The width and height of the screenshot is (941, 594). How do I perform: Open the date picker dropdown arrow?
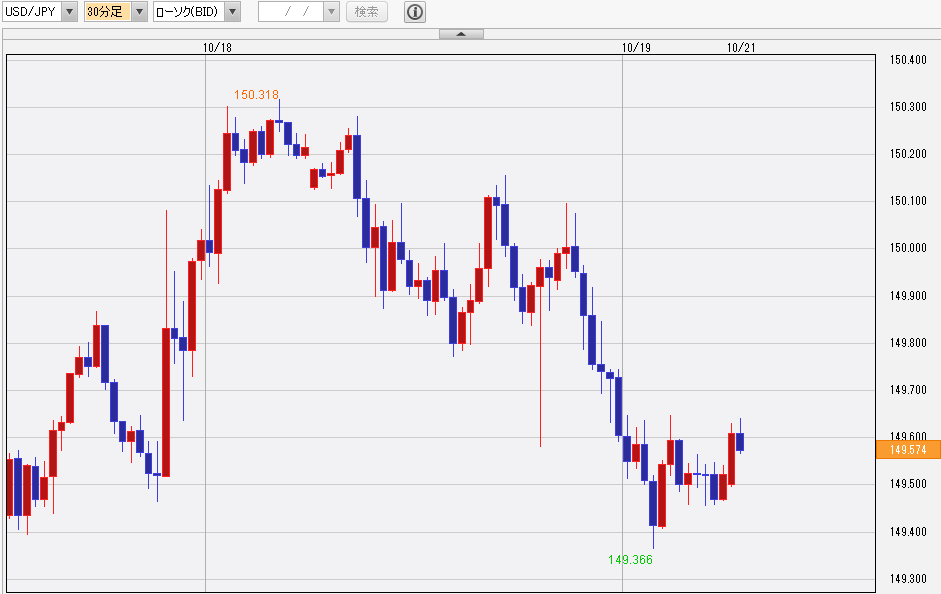331,11
